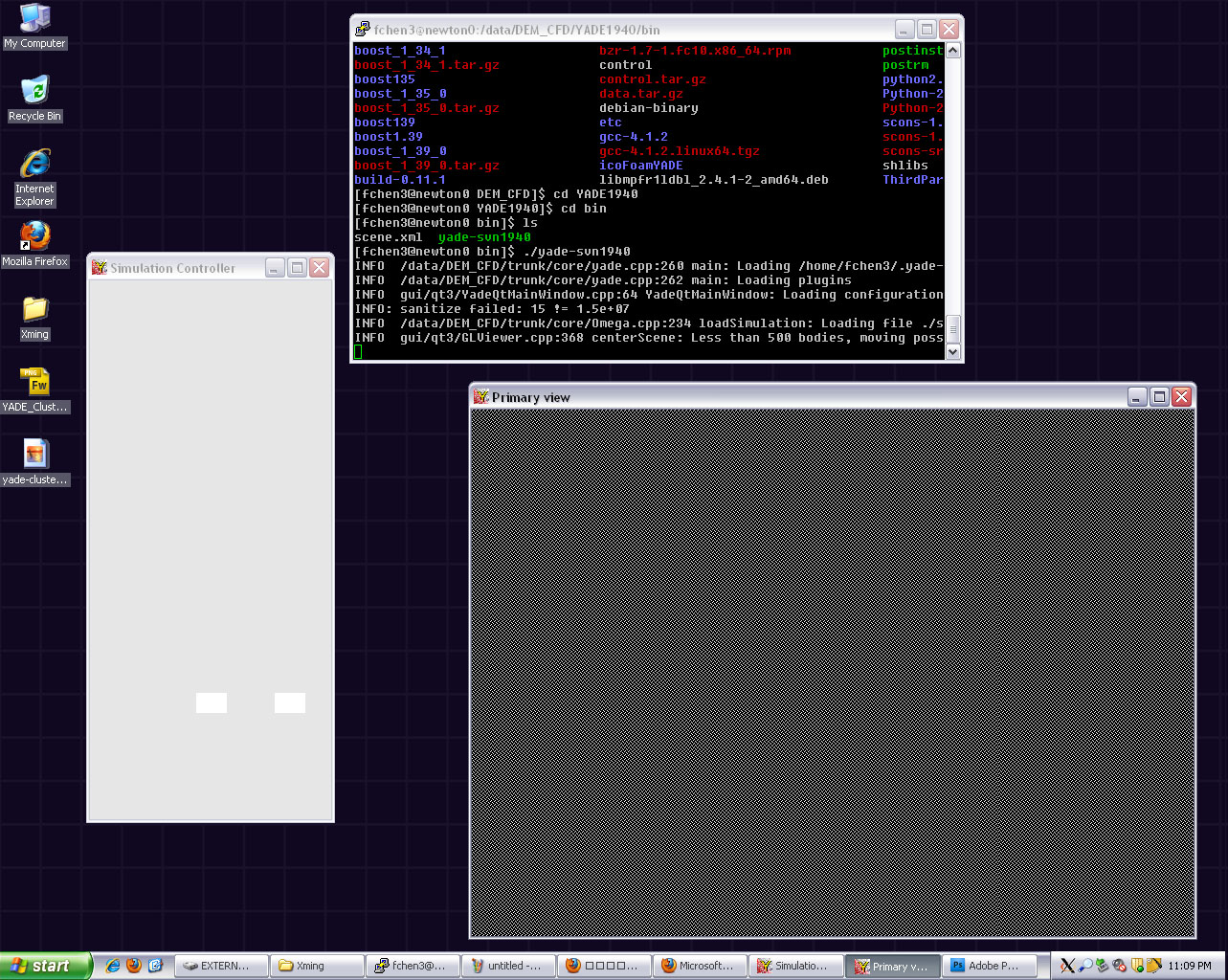
Task: Click the Firefox quick launch icon in taskbar
Action: pyautogui.click(x=134, y=966)
